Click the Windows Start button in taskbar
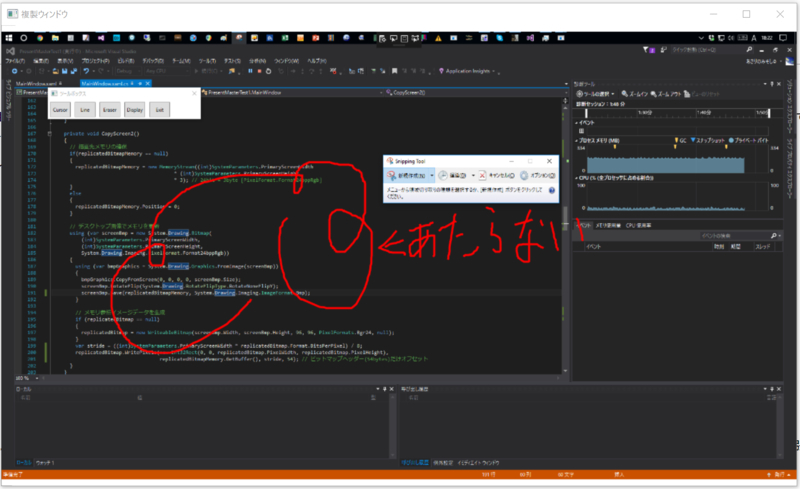This screenshot has height=489, width=800. click(9, 38)
